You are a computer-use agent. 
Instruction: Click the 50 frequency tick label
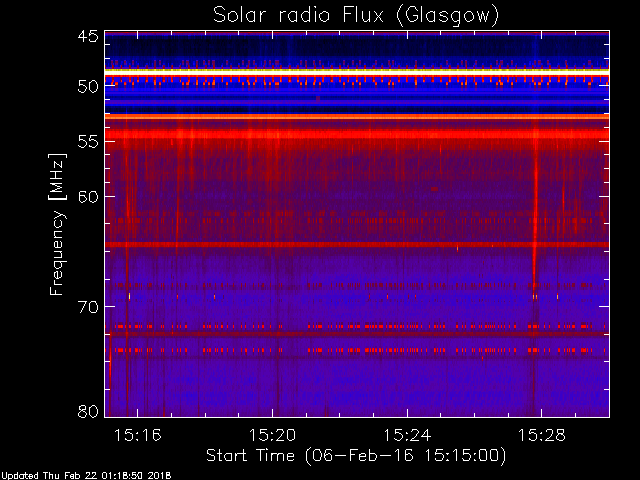(88, 86)
